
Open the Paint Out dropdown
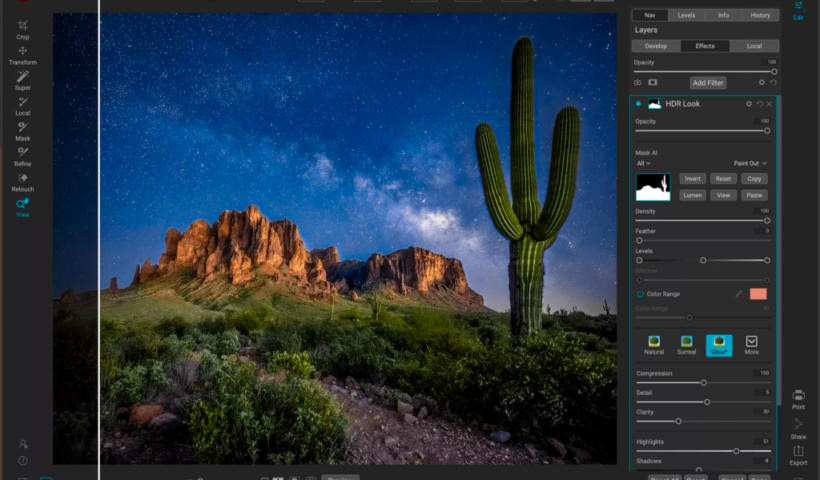pyautogui.click(x=750, y=163)
